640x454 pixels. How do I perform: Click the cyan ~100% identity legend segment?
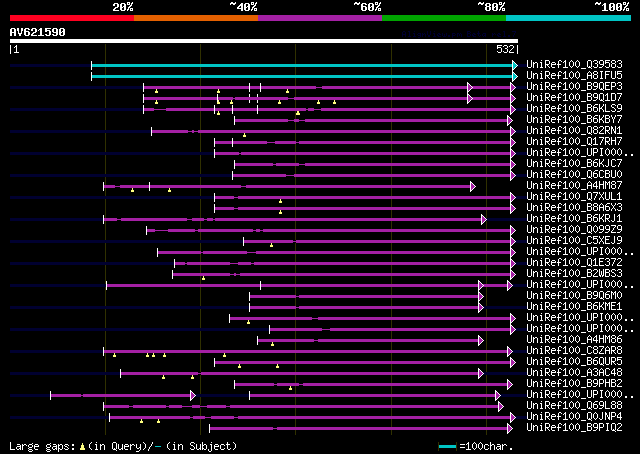pyautogui.click(x=569, y=18)
